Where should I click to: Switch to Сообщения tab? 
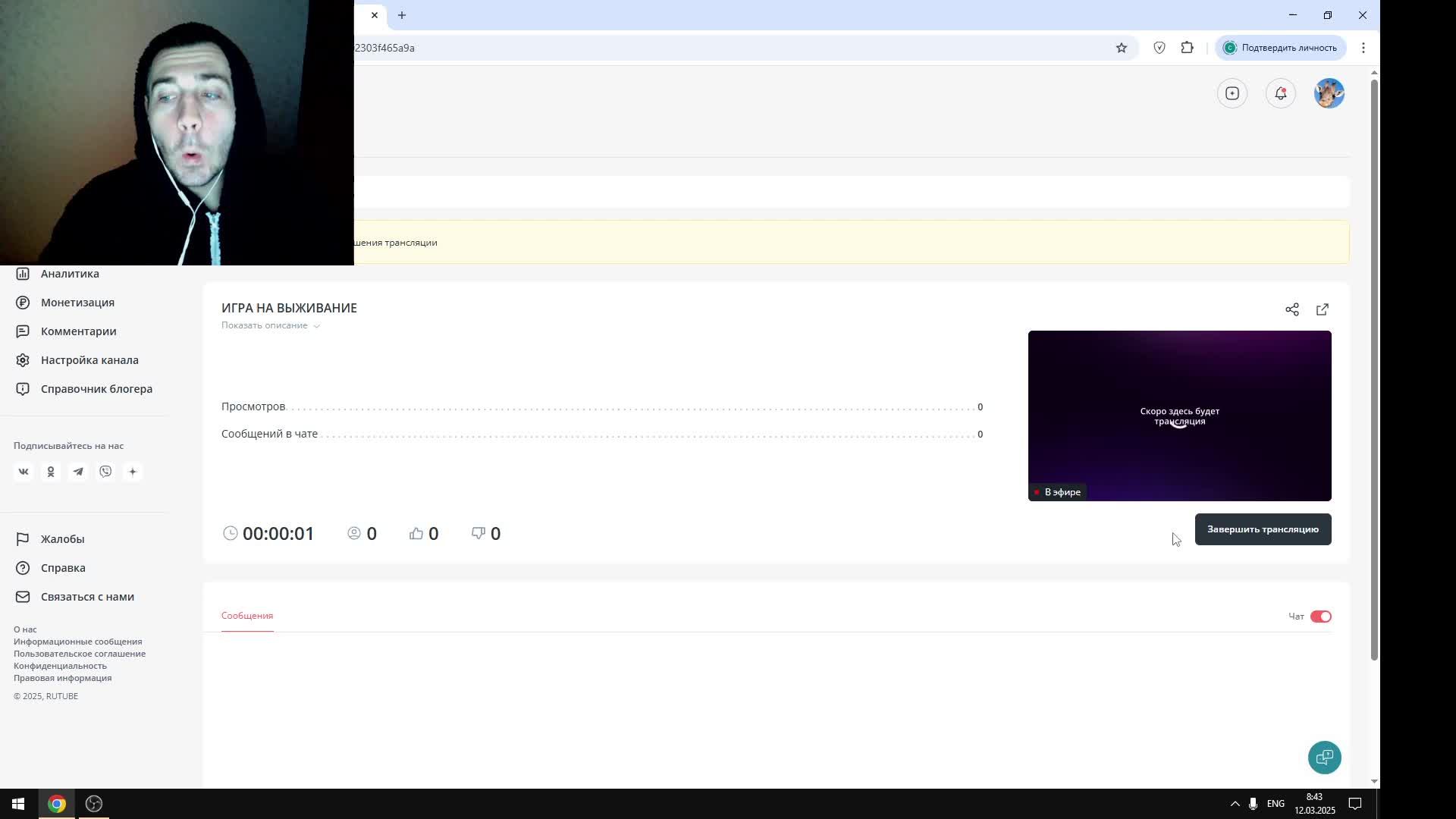pyautogui.click(x=247, y=616)
